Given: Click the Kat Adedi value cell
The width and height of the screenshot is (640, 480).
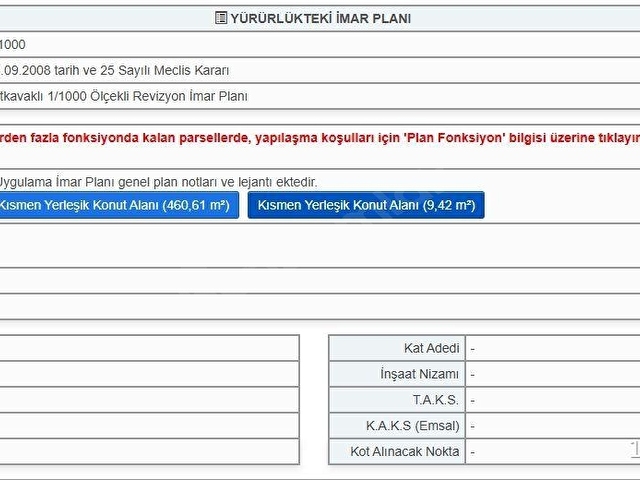Looking at the screenshot, I should [x=553, y=348].
